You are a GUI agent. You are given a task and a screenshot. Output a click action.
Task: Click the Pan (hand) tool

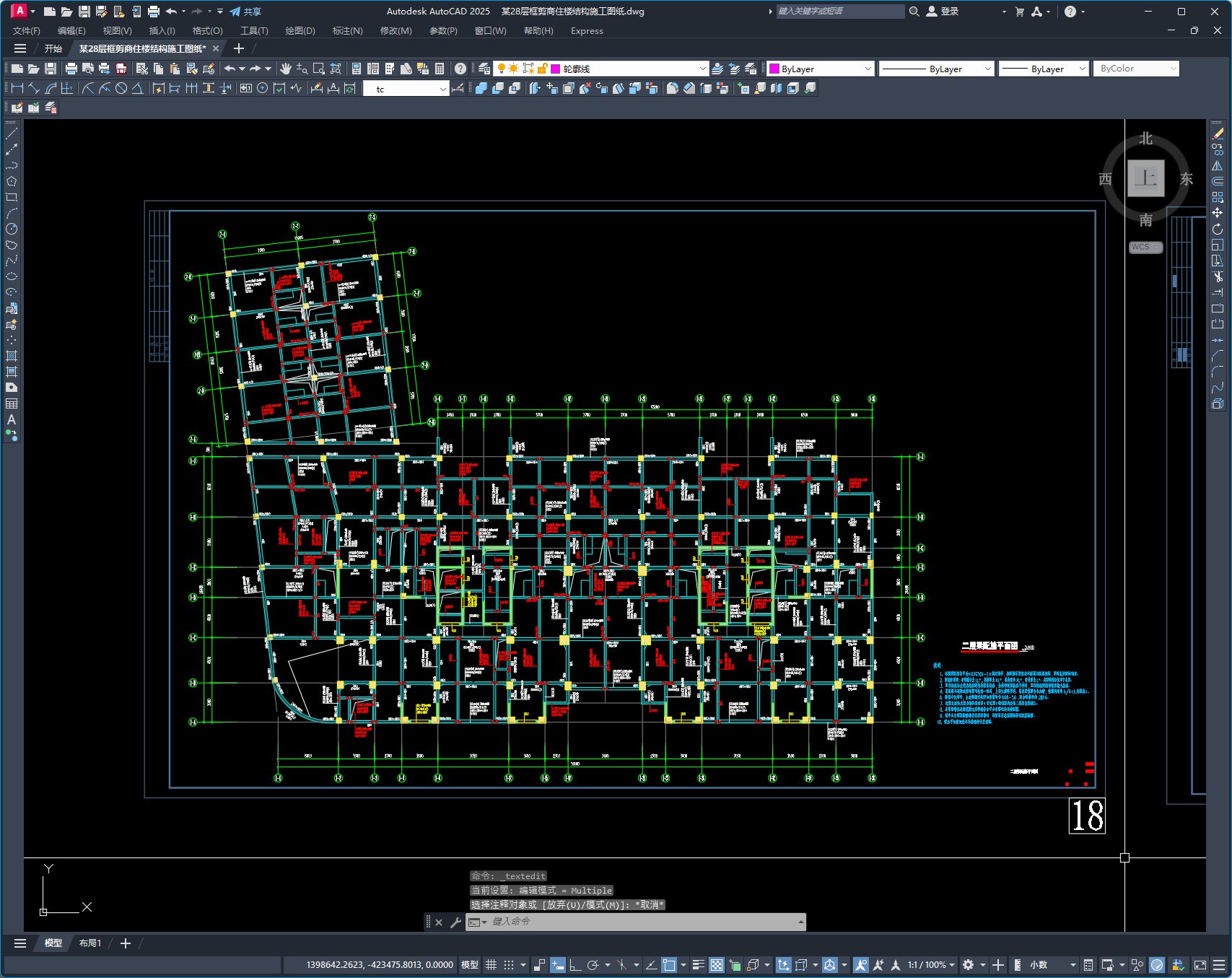286,69
